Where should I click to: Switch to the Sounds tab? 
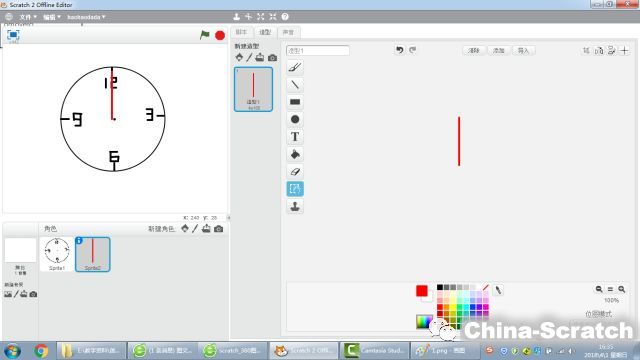tap(288, 32)
